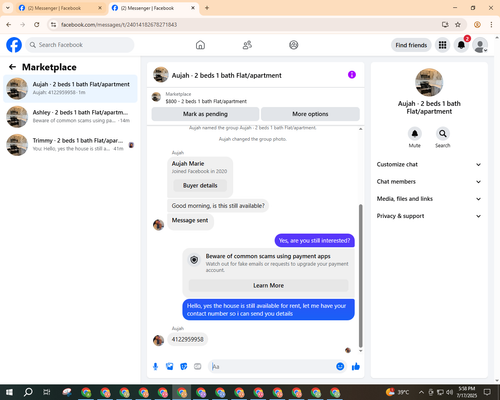Open Aujah - 2 beds 1 bath conversation
Image resolution: width=500 pixels, height=400 pixels.
click(70, 88)
